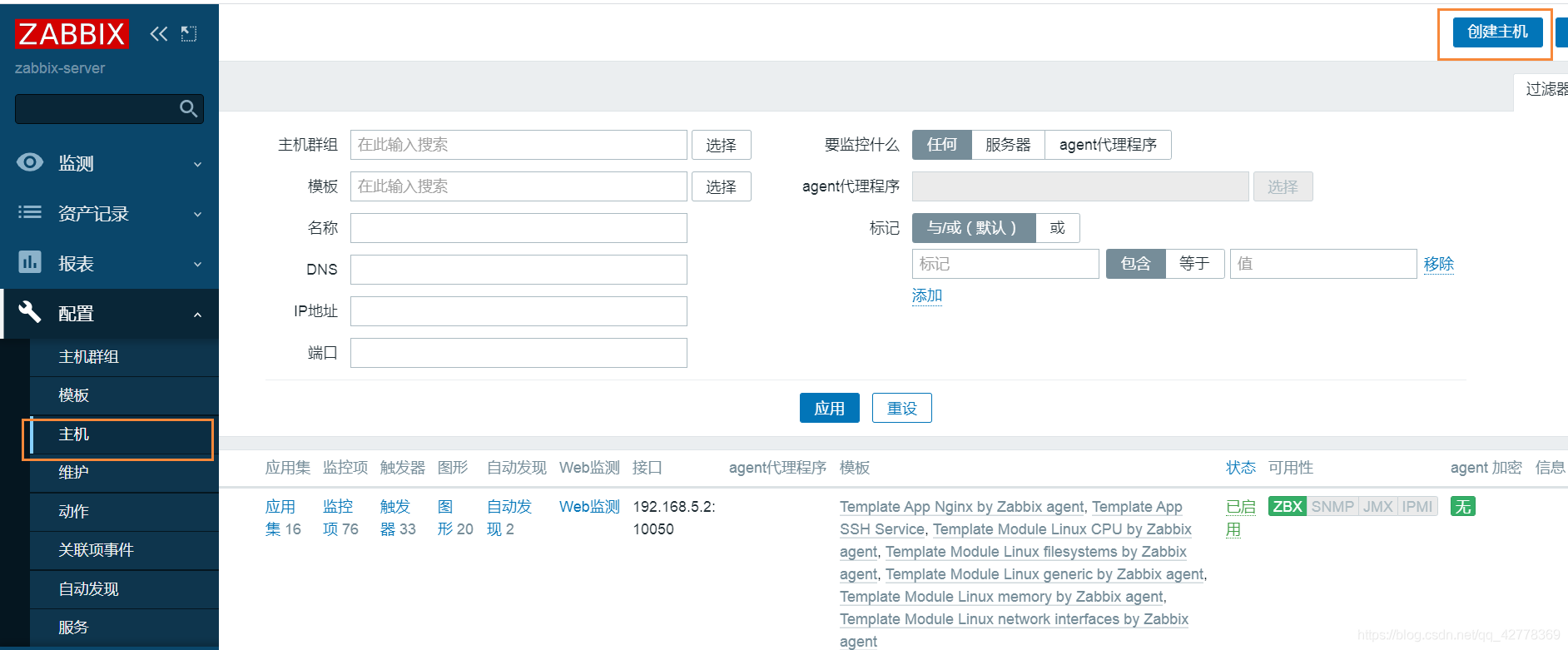Viewport: 1568px width, 650px height.
Task: Choose 包含 tag operator
Action: 1135,264
